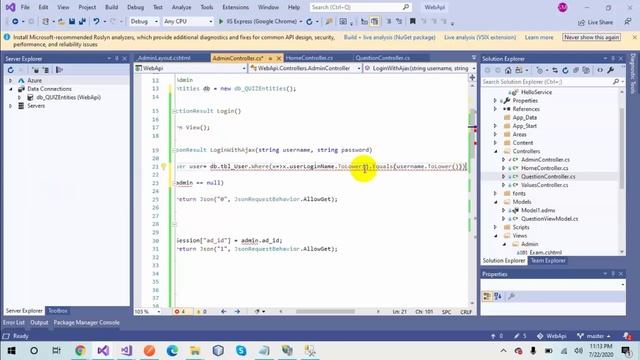Click the Undo arrow in toolbar

click(96, 22)
